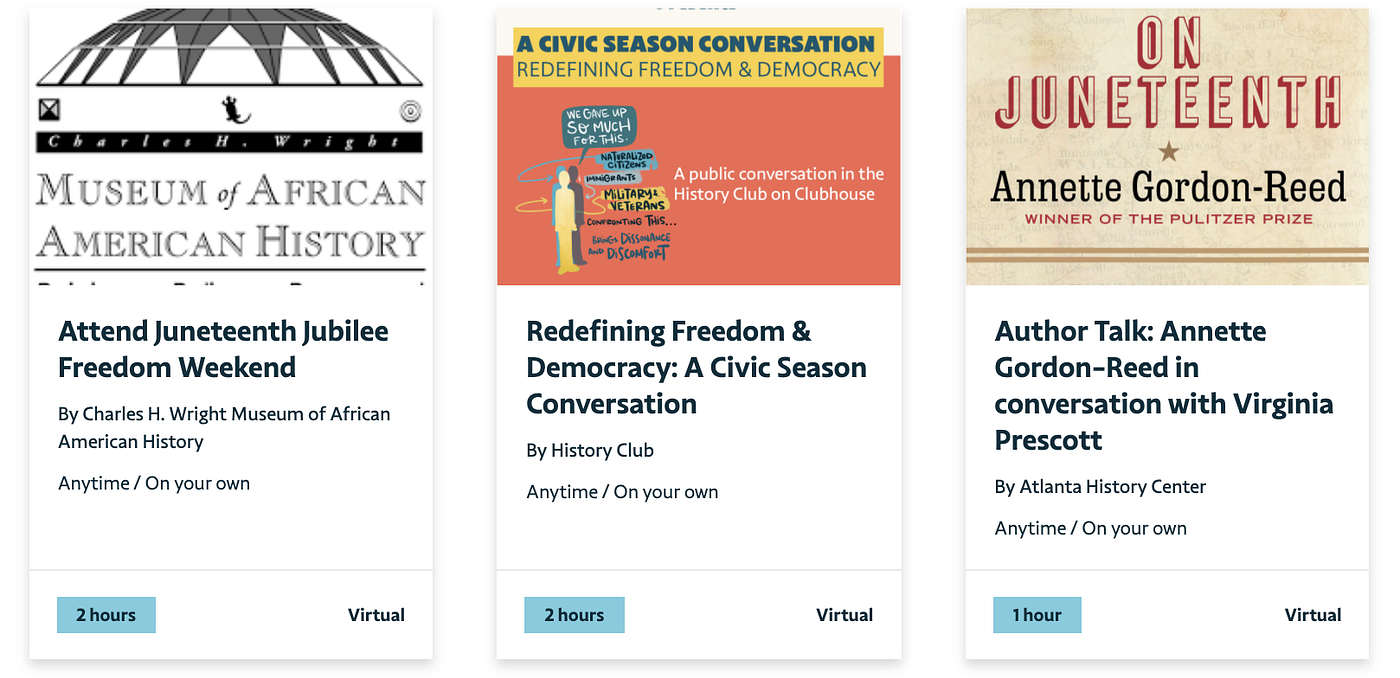Click Anytime / On your own under Atlanta History Center
The image size is (1400, 678).
pyautogui.click(x=1090, y=528)
